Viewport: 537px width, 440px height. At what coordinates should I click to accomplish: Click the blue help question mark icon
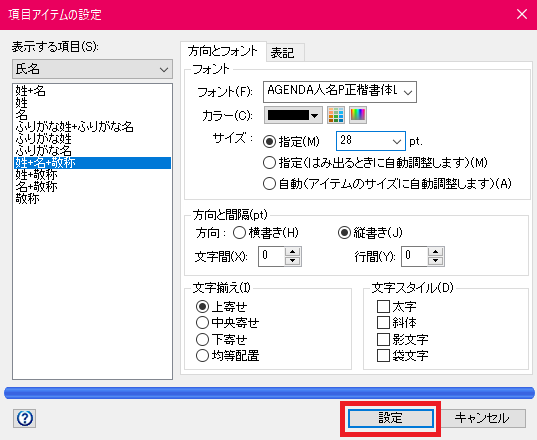pos(25,418)
